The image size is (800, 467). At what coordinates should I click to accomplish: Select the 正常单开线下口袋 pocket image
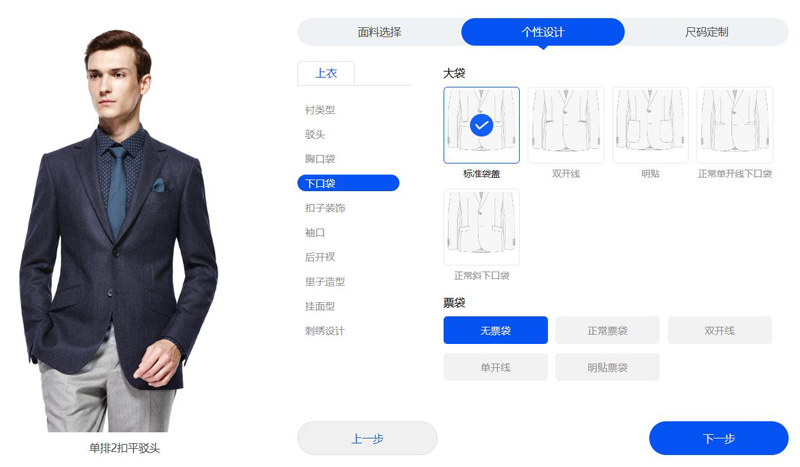click(735, 125)
